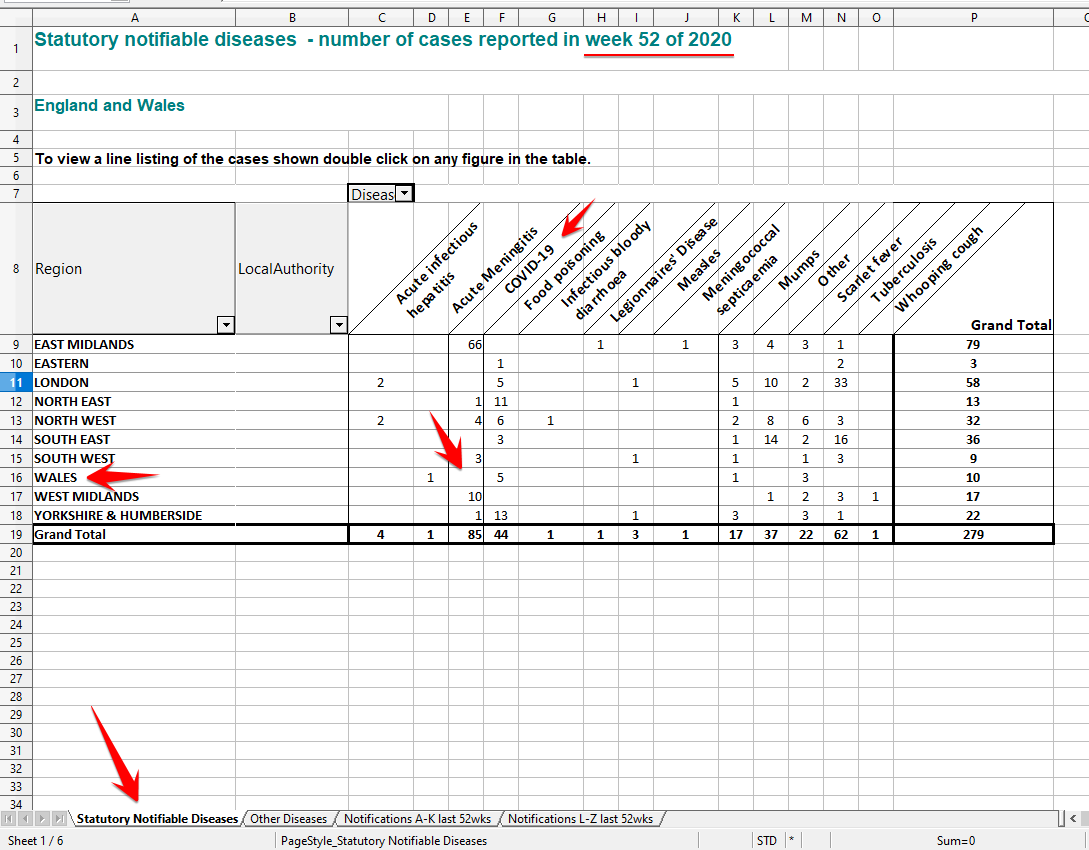Viewport: 1089px width, 850px height.
Task: Open the LocalAuthority filter dropdown
Action: tap(338, 324)
